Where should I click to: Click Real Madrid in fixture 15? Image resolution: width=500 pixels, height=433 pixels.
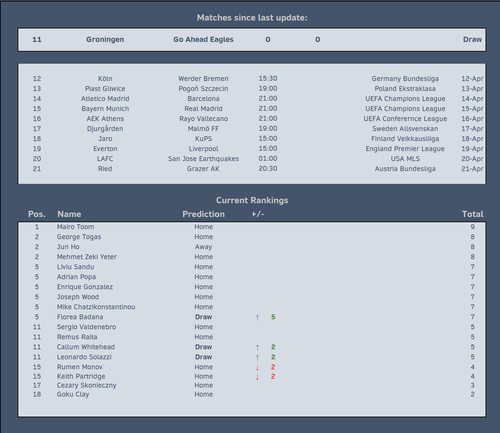(203, 109)
